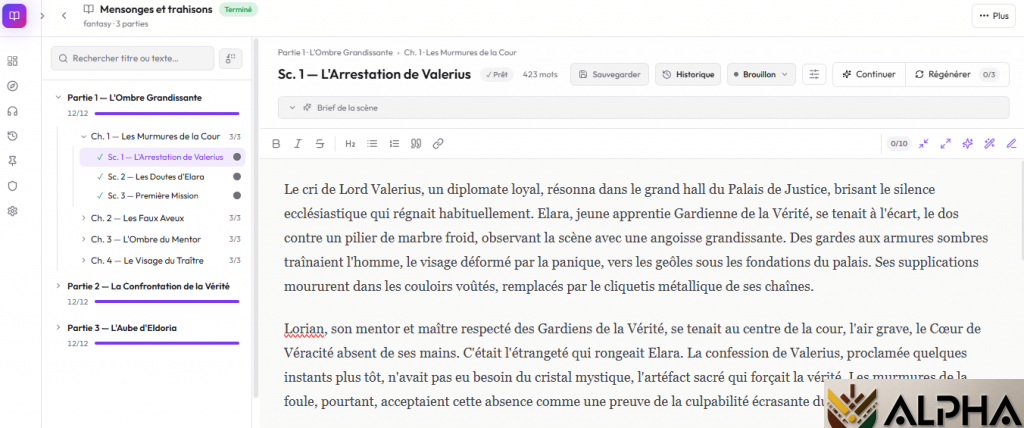Expand 'Brief de la scène' panel
The image size is (1024, 428).
(x=643, y=108)
